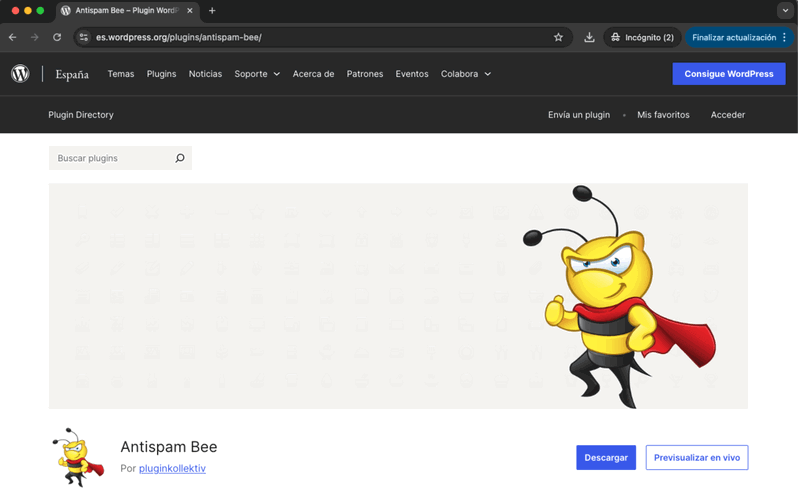
Task: Click Finalizar actualización button
Action: [x=733, y=37]
